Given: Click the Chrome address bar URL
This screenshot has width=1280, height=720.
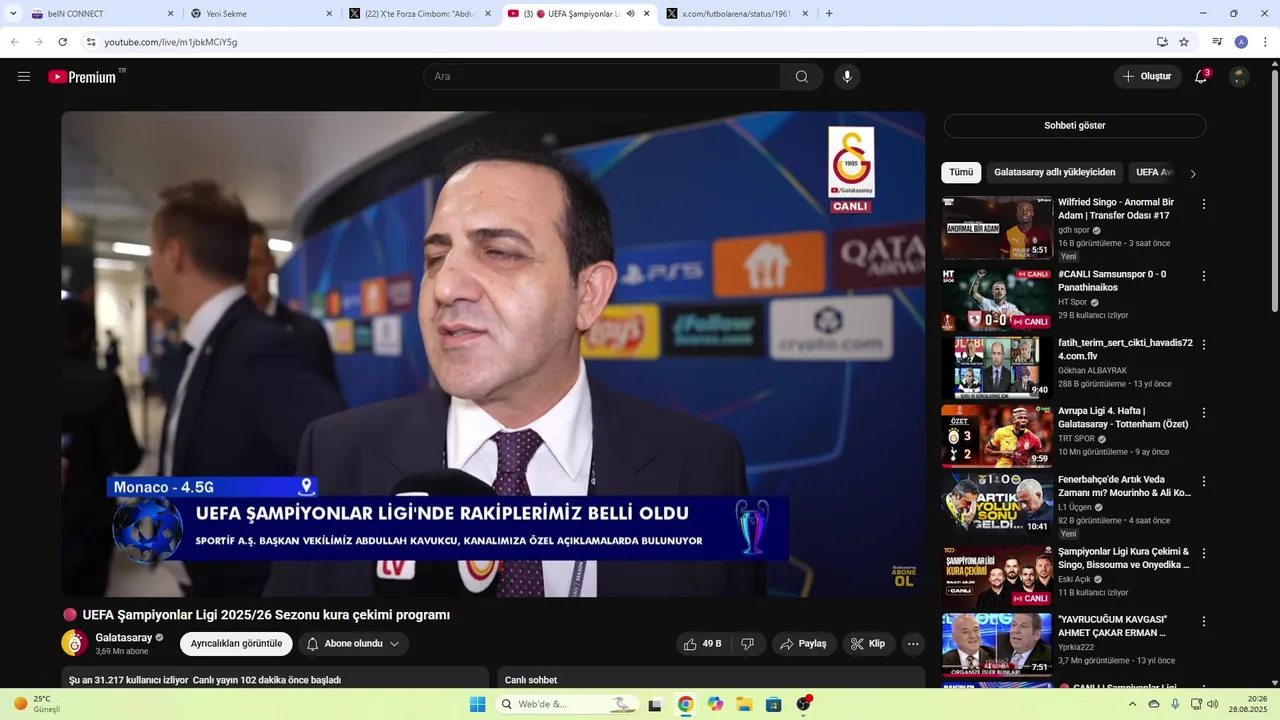Looking at the screenshot, I should [171, 42].
